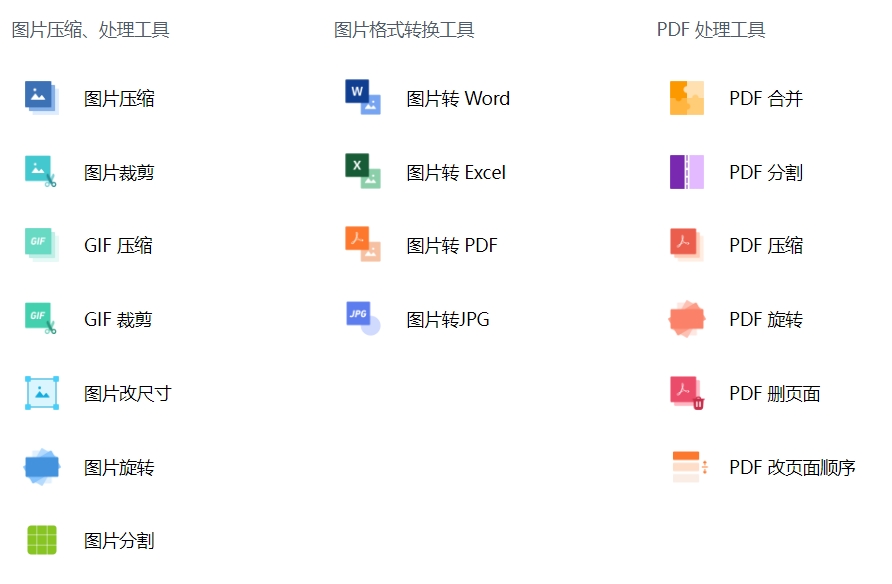Viewport: 892px width, 584px height.
Task: Click the PDF 旋转 text link
Action: pos(765,320)
